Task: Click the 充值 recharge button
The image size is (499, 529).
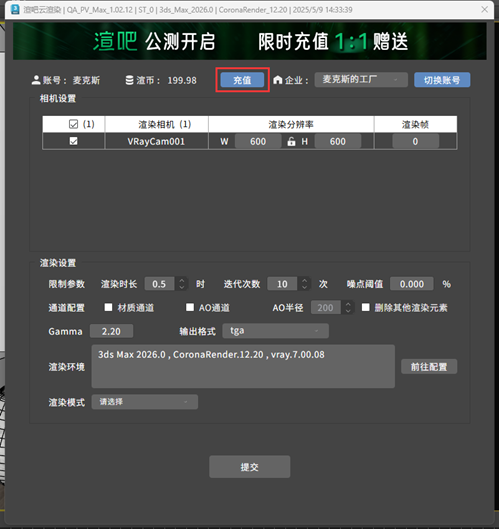Action: 242,80
